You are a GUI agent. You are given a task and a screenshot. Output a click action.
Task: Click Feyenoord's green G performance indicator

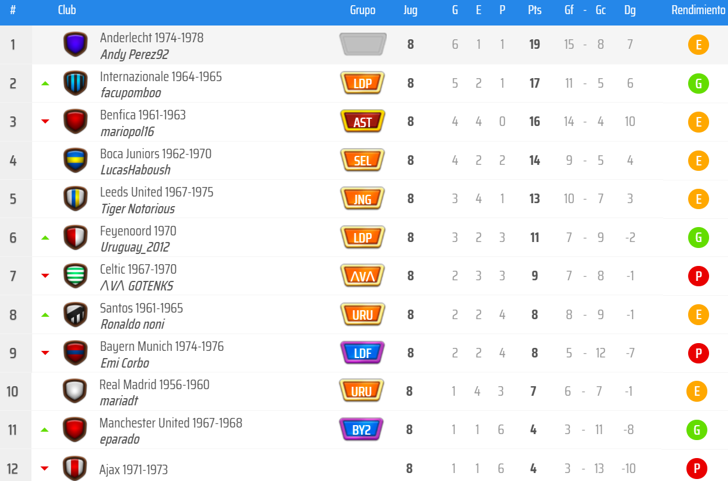[x=698, y=238]
